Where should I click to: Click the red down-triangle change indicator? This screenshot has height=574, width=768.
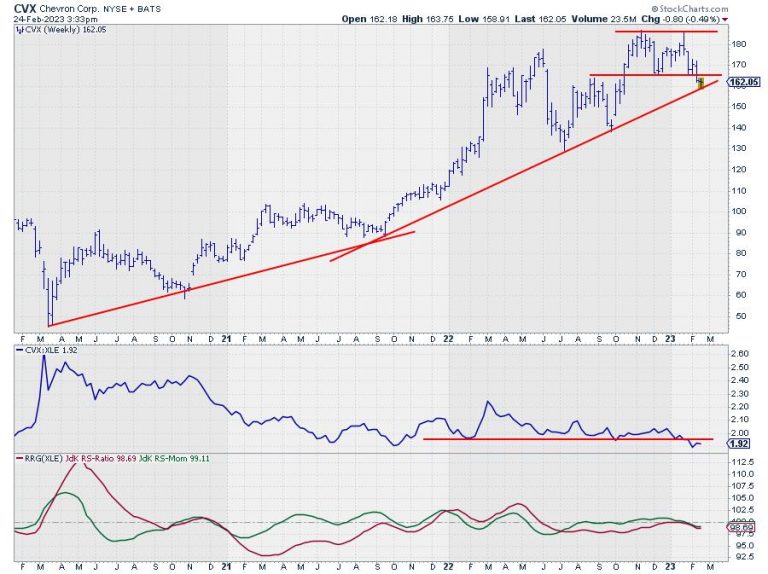click(x=725, y=20)
